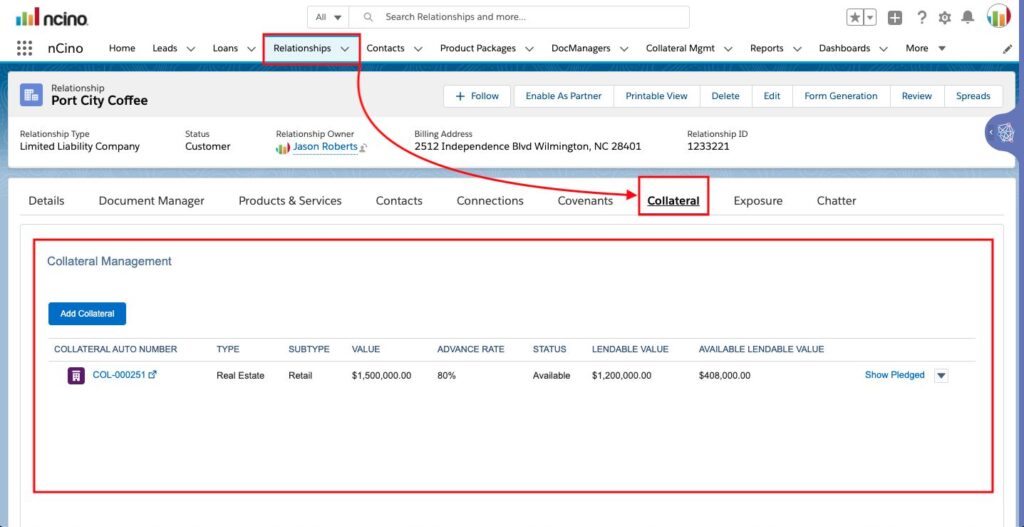This screenshot has width=1024, height=527.
Task: Click the 80% advance rate cell
Action: click(x=447, y=375)
